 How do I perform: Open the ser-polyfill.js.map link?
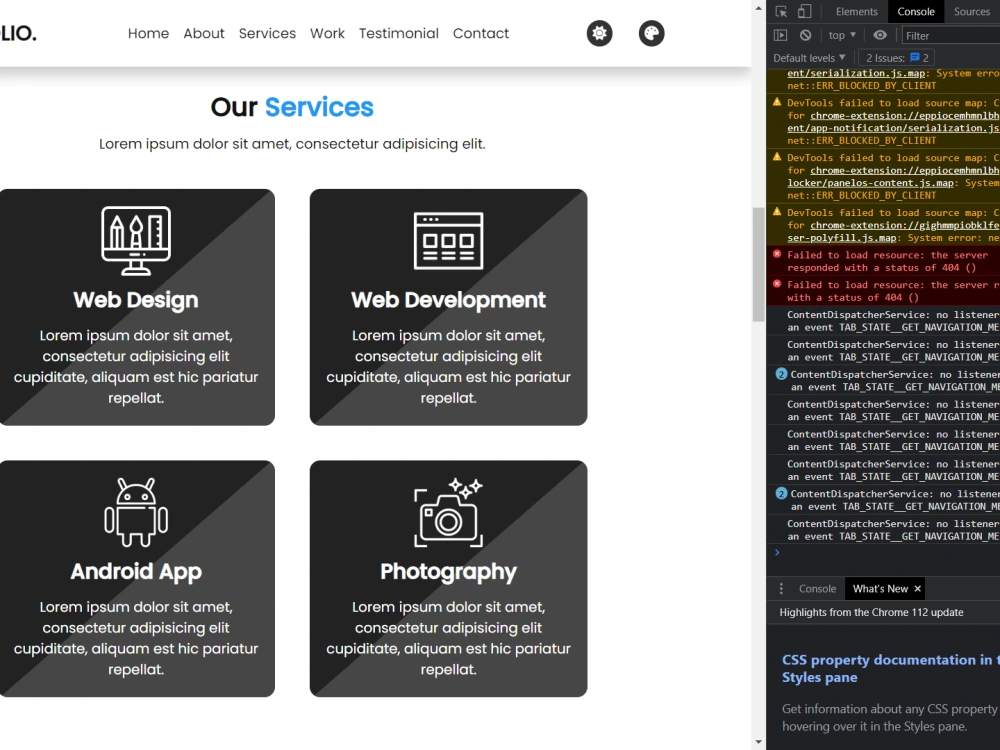[842, 238]
